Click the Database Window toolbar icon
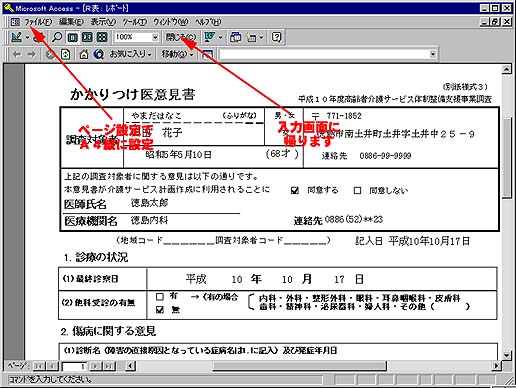This screenshot has width=516, height=388. 235,37
